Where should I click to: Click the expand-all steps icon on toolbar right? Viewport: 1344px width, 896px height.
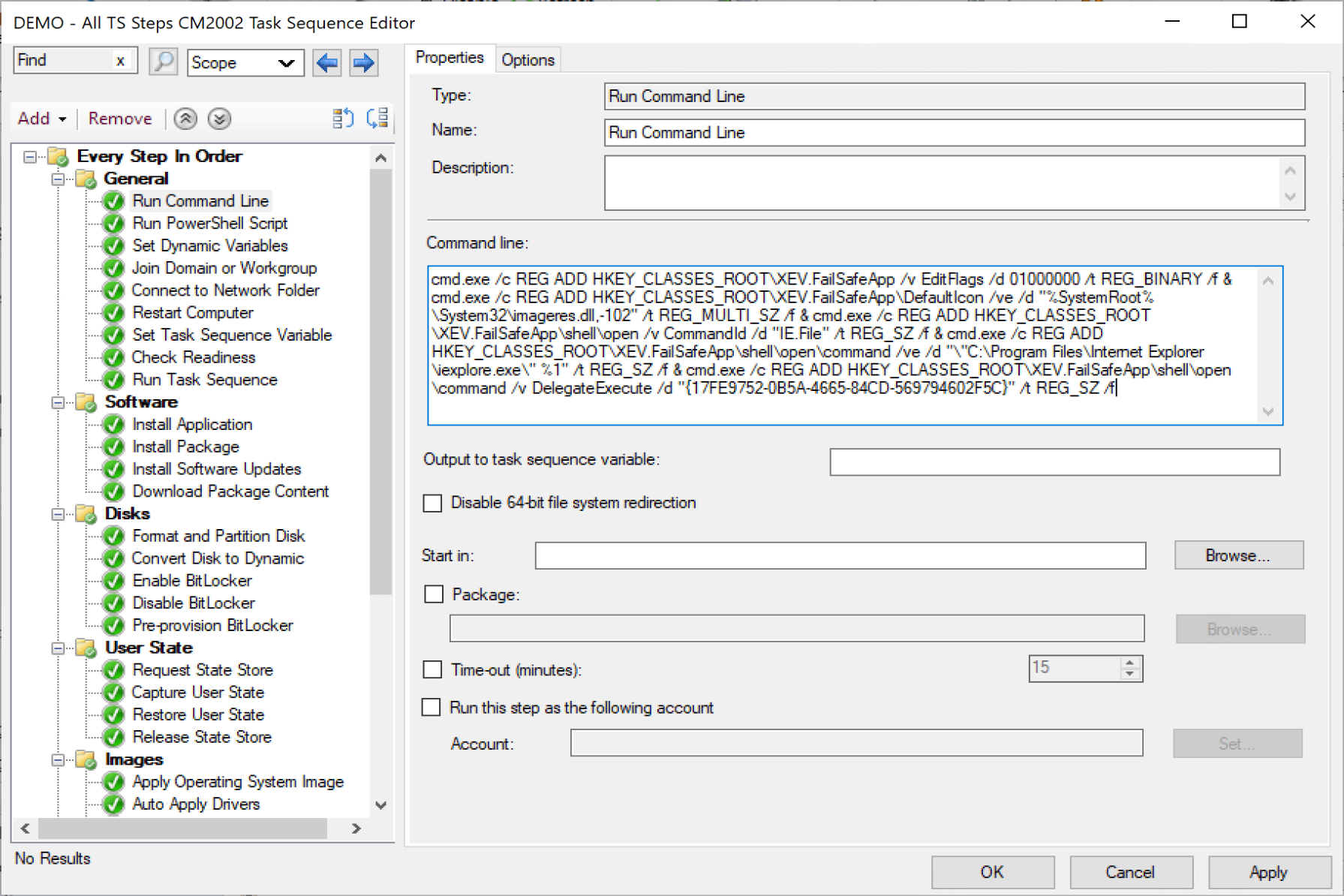click(x=377, y=118)
